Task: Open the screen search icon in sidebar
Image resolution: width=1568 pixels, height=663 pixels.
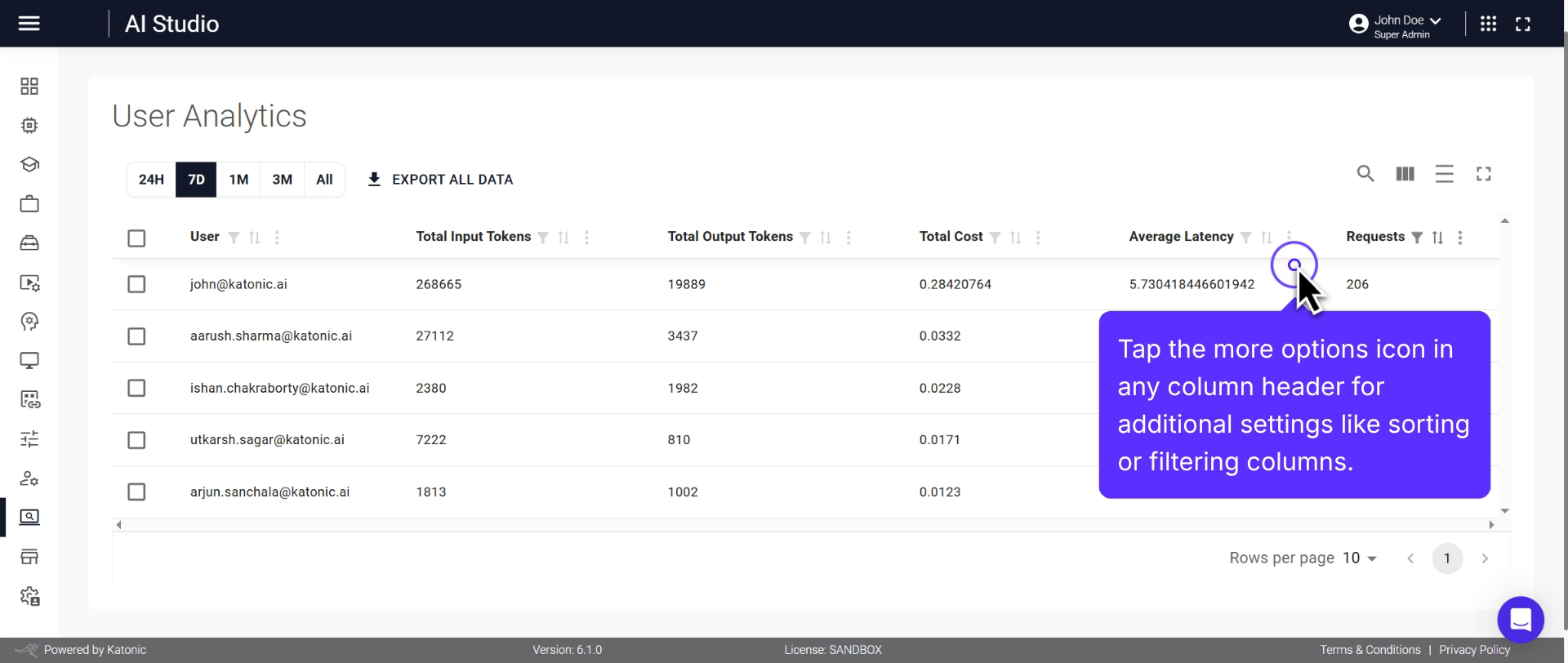Action: [x=29, y=518]
